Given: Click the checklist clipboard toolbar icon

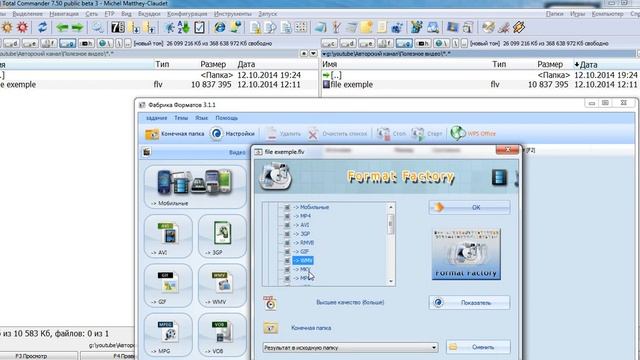Looking at the screenshot, I should click(199, 27).
